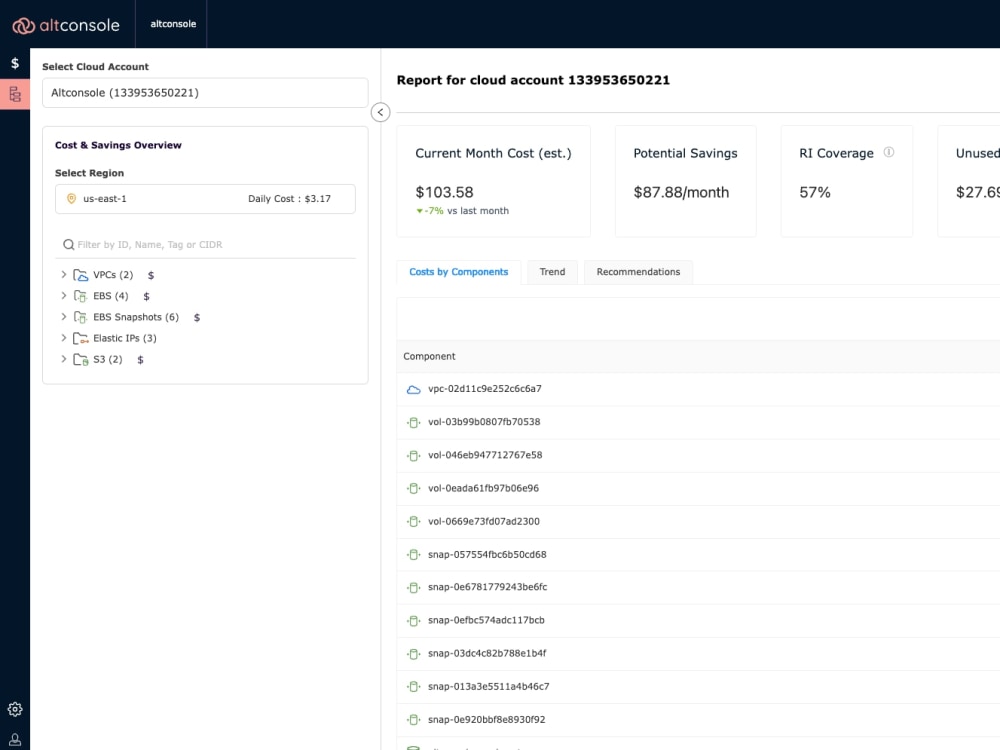Select Elastic IPs (3) tree label
The width and height of the screenshot is (1000, 750).
point(124,338)
